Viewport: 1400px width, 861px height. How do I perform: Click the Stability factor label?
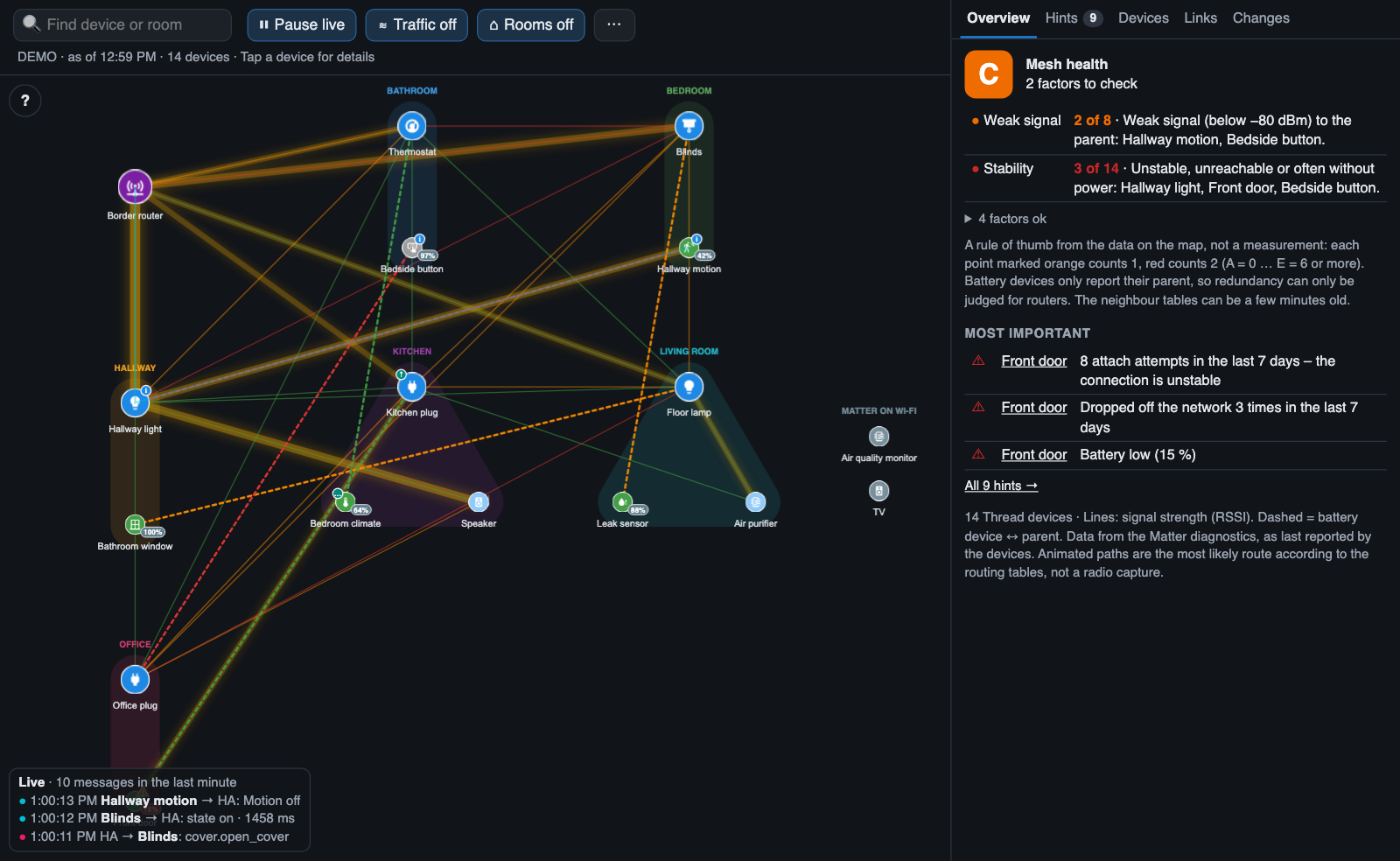1008,169
